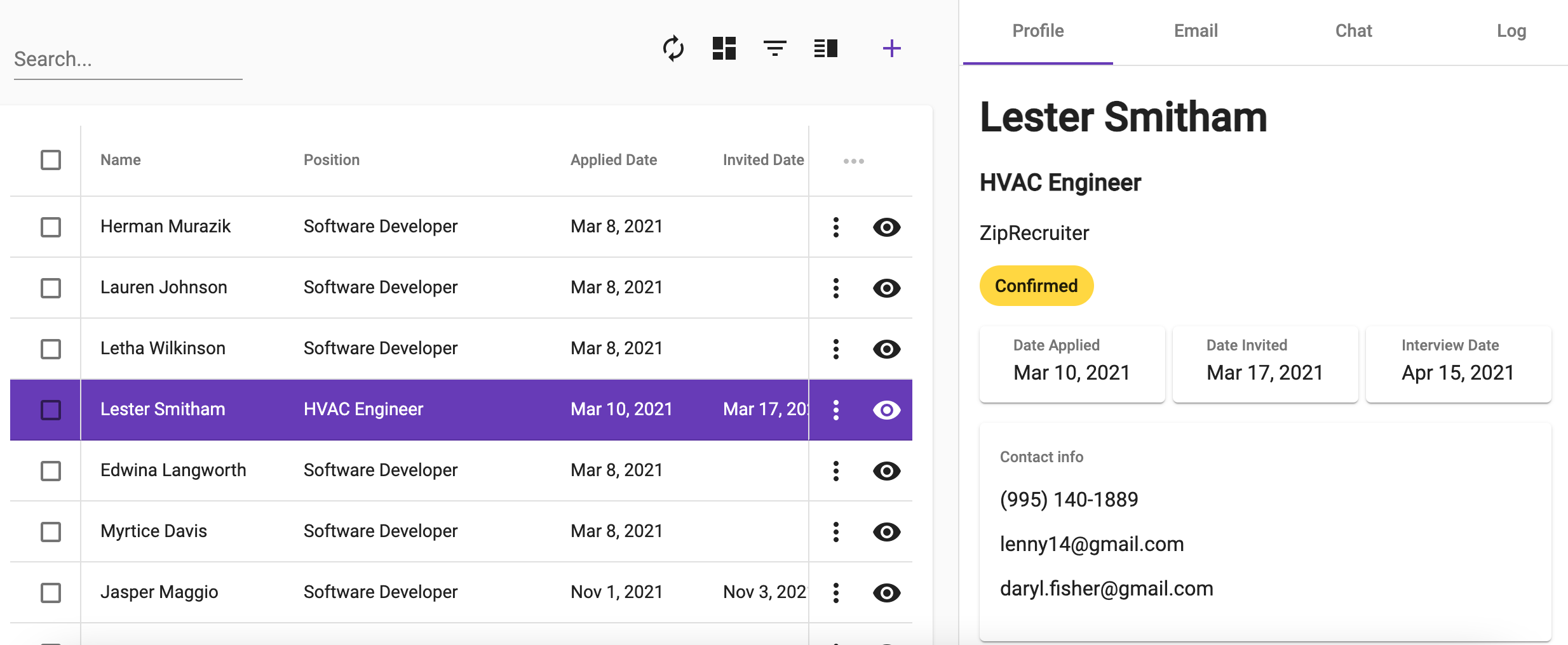Open Letha Wilkinson's three-dot menu
This screenshot has height=645, width=1568.
pyautogui.click(x=835, y=349)
